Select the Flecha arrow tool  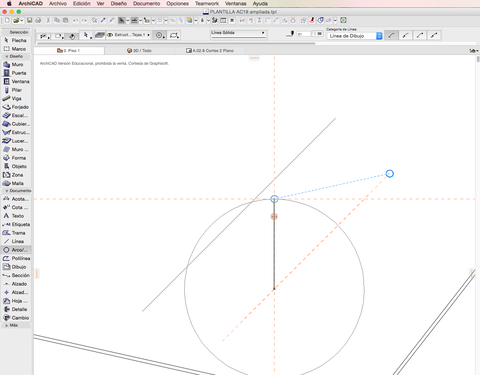click(x=16, y=40)
